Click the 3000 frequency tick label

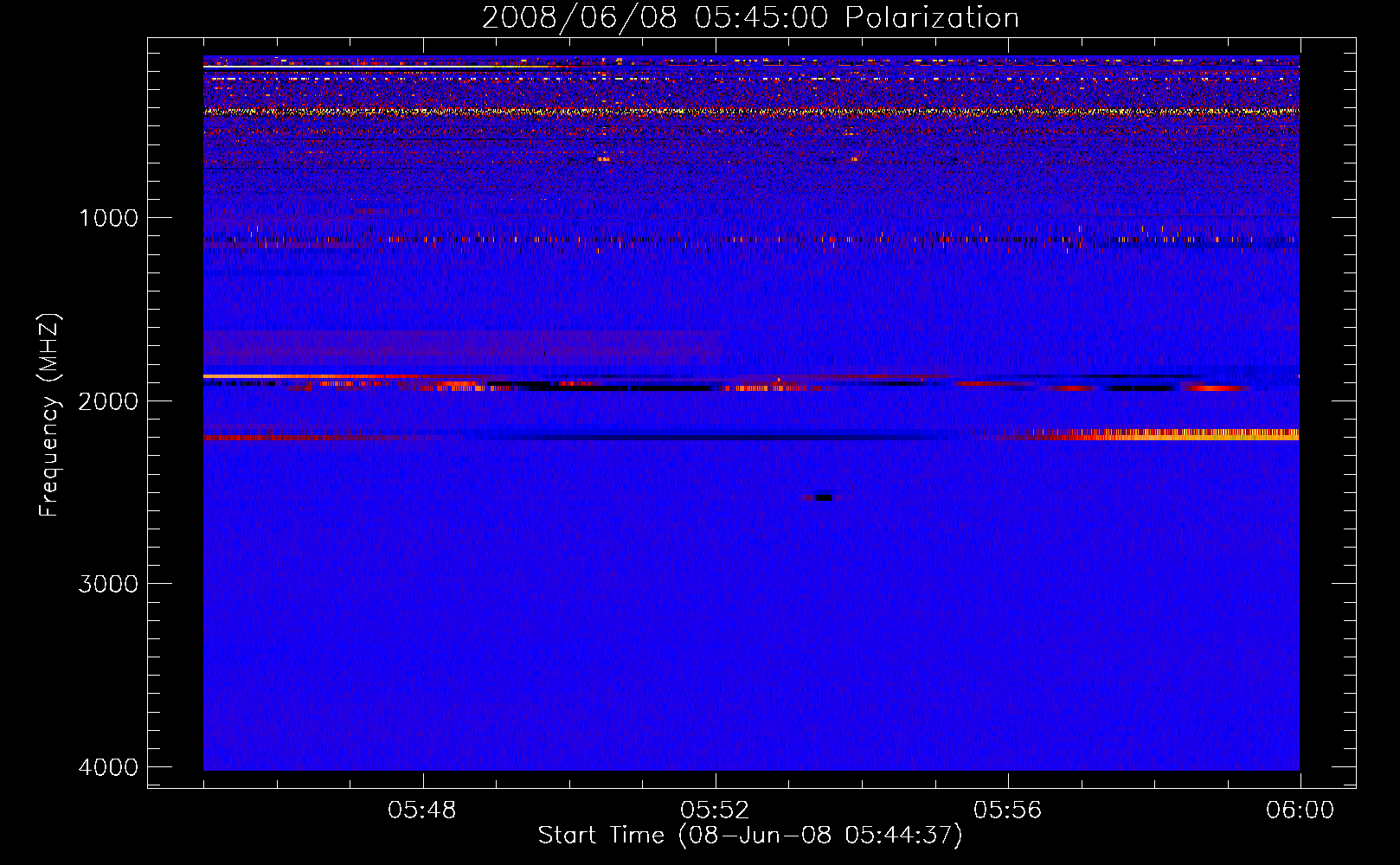coord(108,584)
